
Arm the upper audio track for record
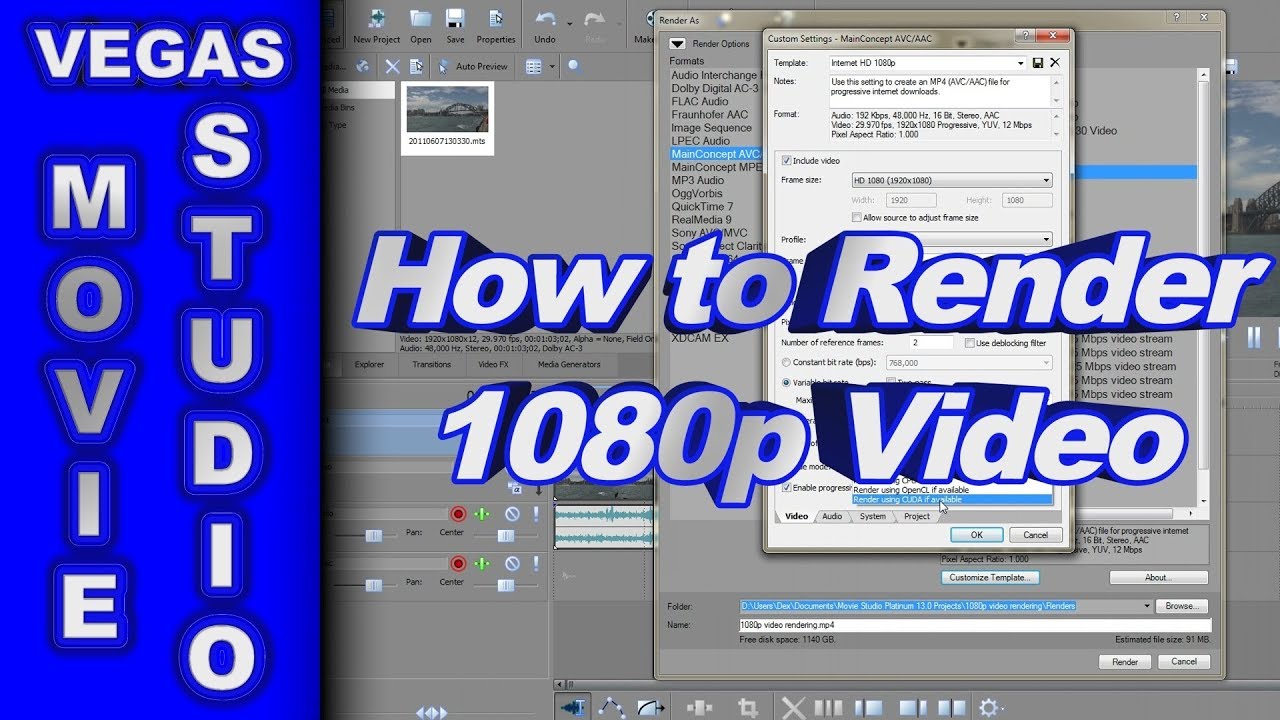(x=458, y=514)
